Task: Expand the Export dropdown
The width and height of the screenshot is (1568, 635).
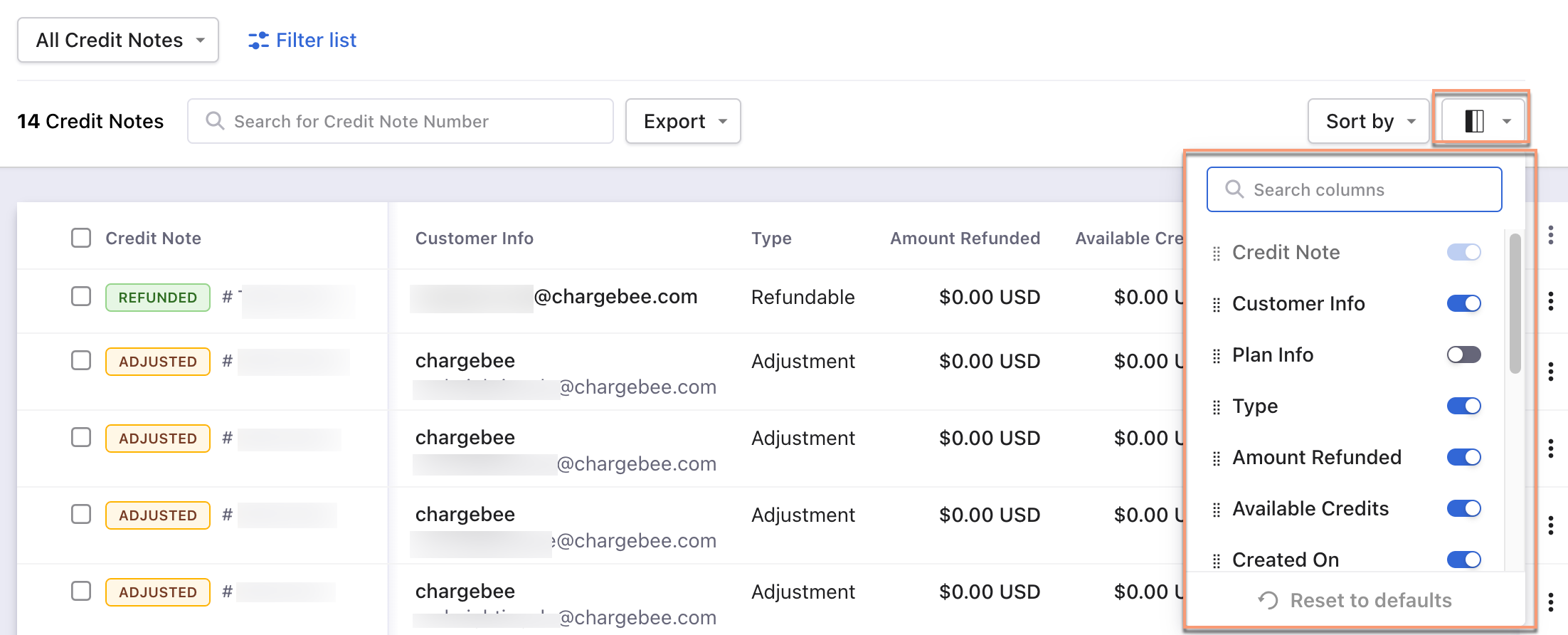Action: (x=683, y=121)
